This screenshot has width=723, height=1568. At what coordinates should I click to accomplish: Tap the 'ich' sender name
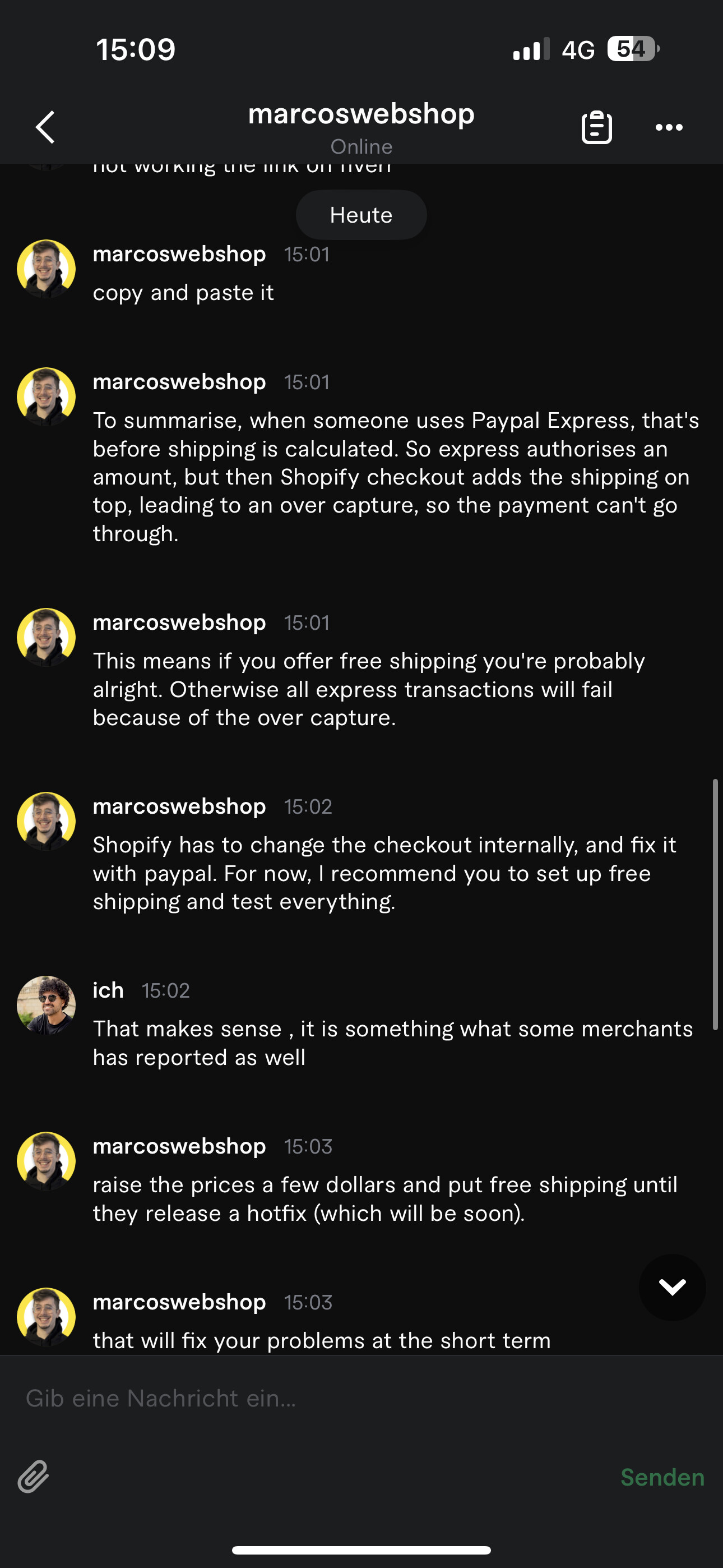coord(108,990)
